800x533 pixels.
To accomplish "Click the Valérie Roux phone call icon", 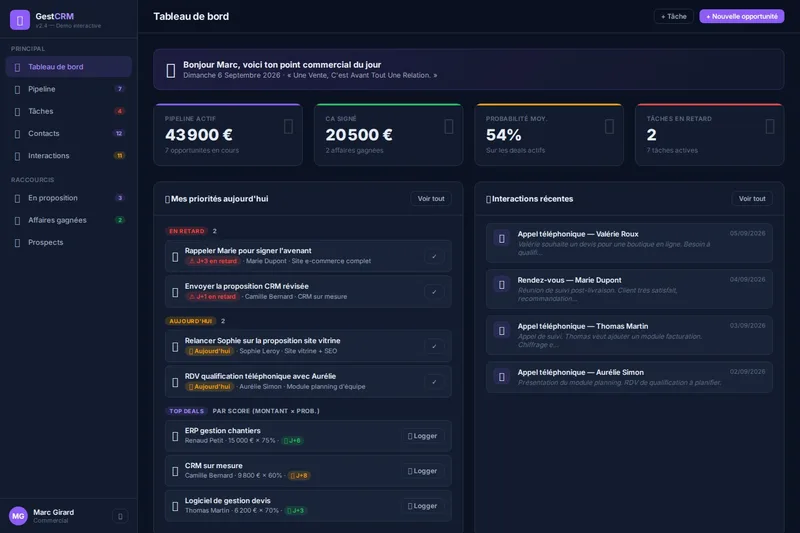I will (x=502, y=238).
